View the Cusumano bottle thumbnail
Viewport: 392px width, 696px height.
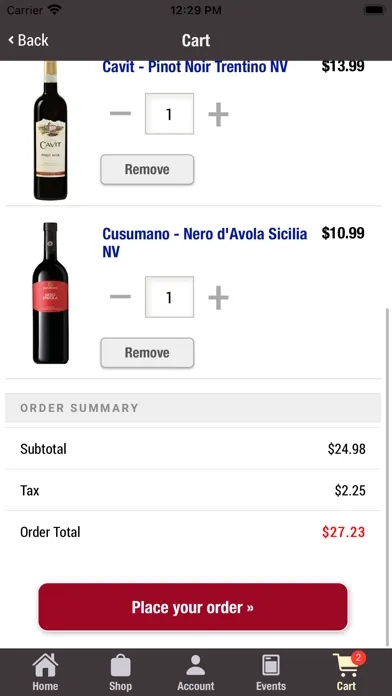(x=50, y=293)
